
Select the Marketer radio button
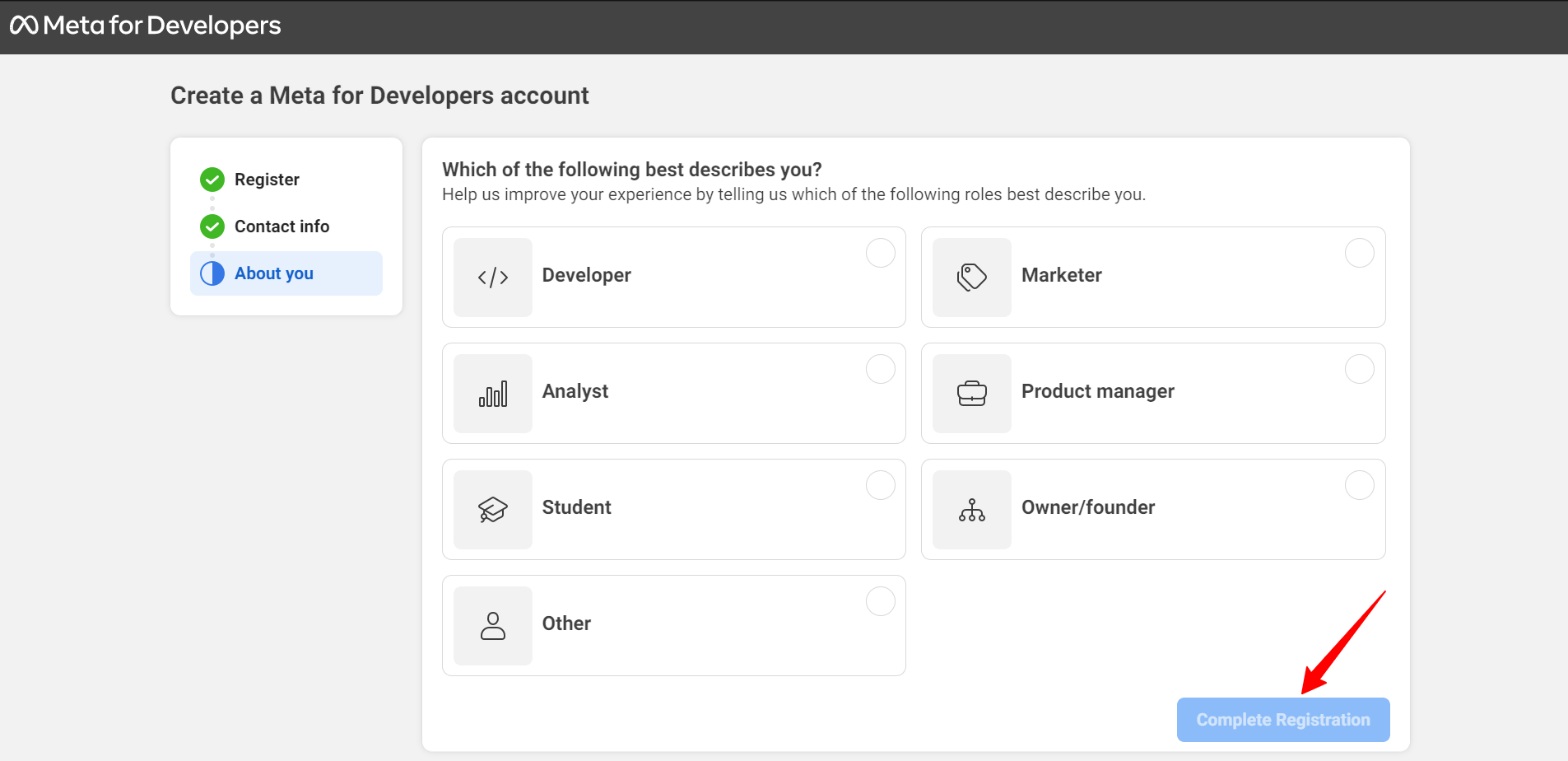pos(1360,253)
